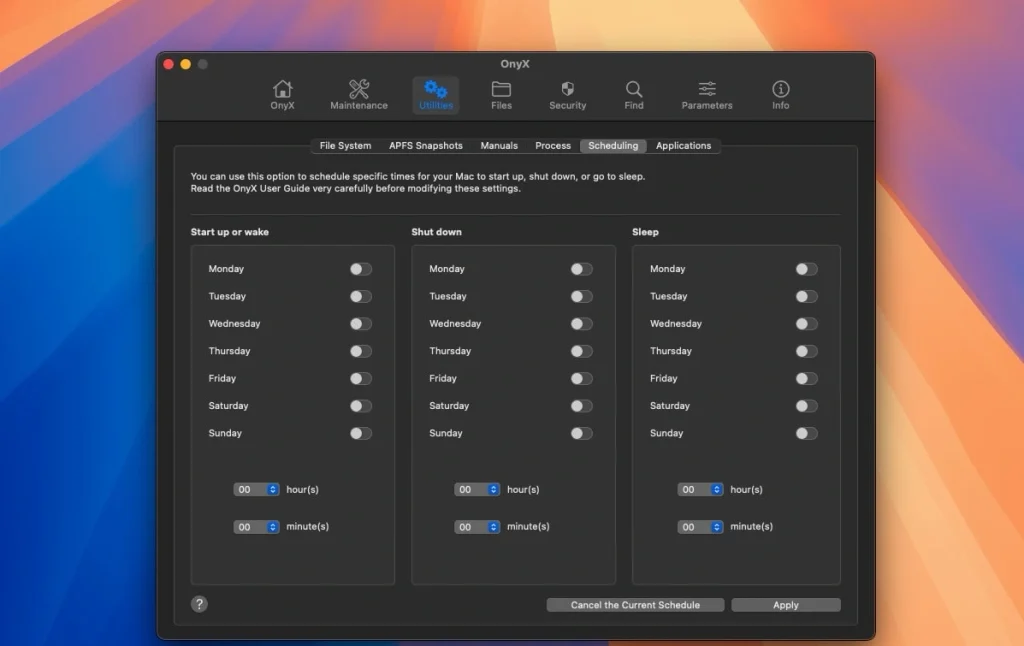Turn on Wednesday in Sleep column

[x=807, y=324]
